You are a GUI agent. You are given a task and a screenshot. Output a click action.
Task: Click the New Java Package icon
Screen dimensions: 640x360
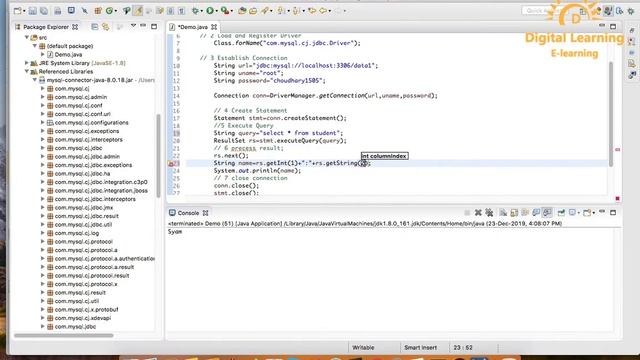pyautogui.click(x=98, y=11)
